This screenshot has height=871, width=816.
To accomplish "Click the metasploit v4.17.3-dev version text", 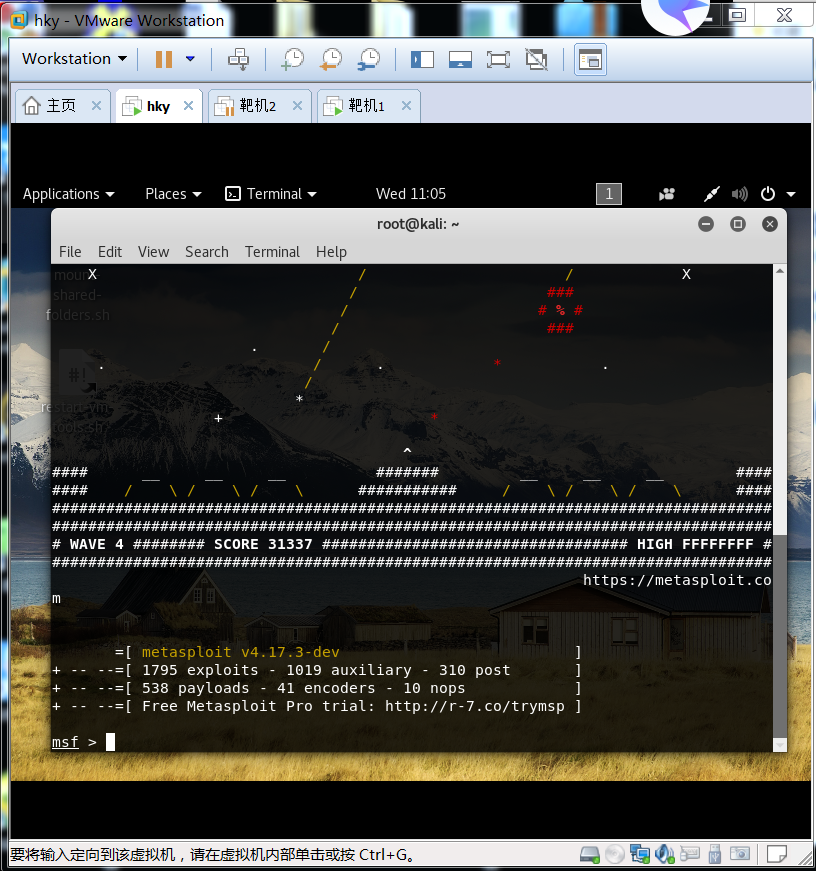I will point(240,652).
